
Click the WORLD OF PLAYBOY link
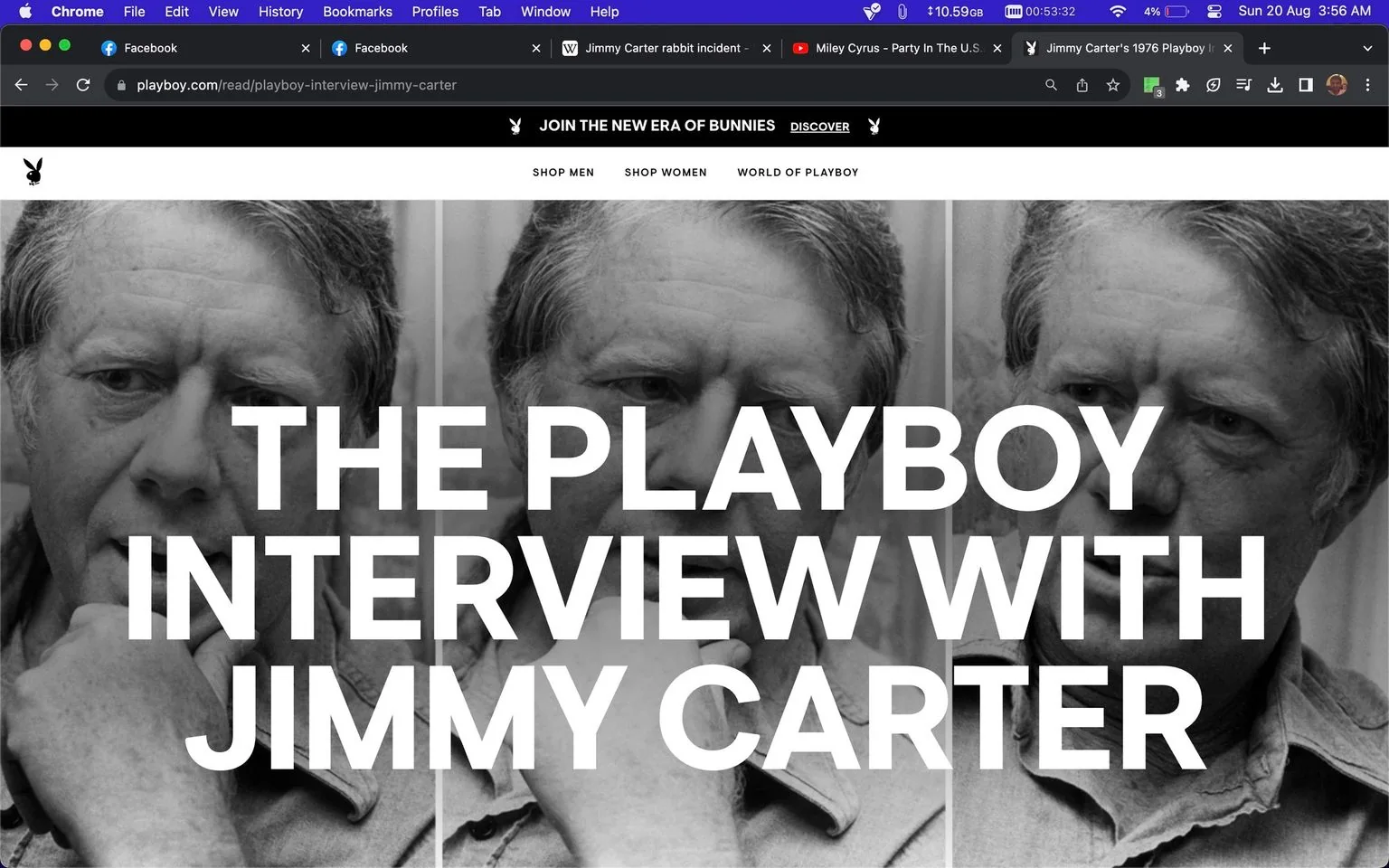798,172
